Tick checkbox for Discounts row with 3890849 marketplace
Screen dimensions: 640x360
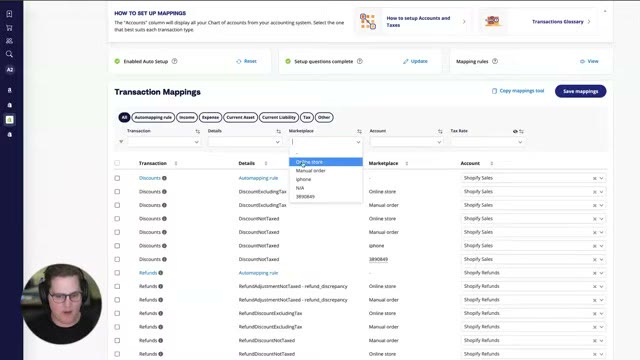(x=117, y=260)
